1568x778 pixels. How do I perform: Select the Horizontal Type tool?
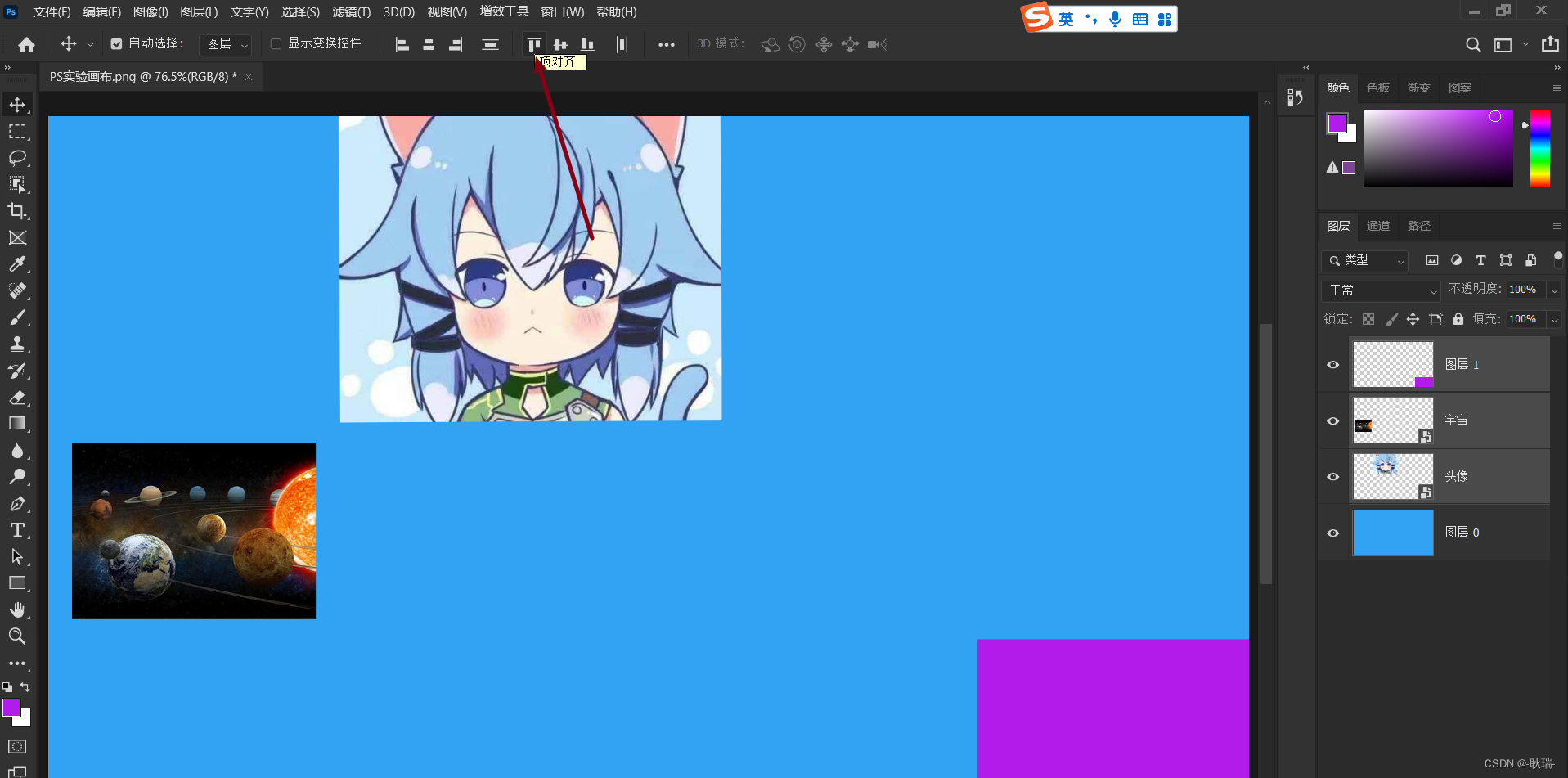click(17, 530)
